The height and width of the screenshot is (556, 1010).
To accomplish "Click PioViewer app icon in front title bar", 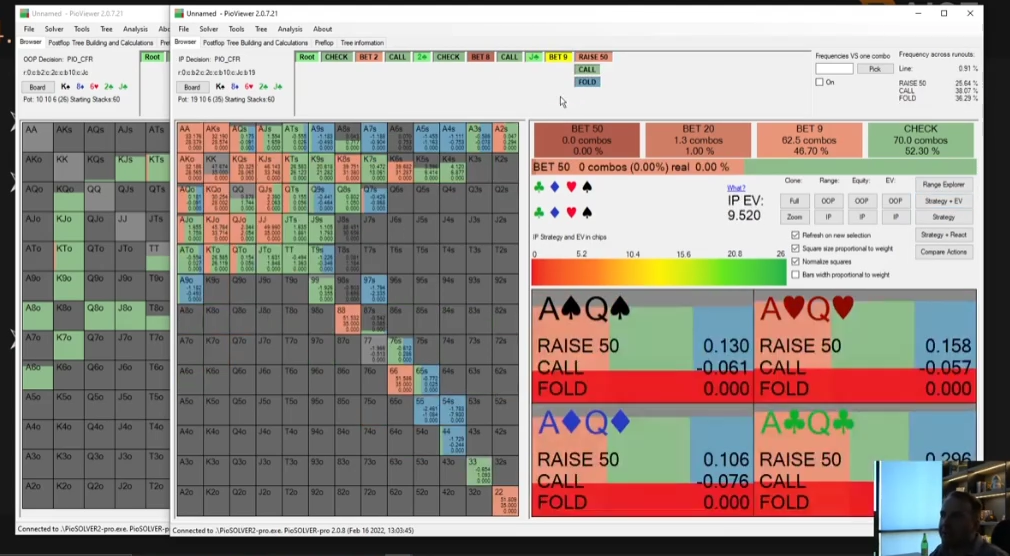I will tap(179, 14).
